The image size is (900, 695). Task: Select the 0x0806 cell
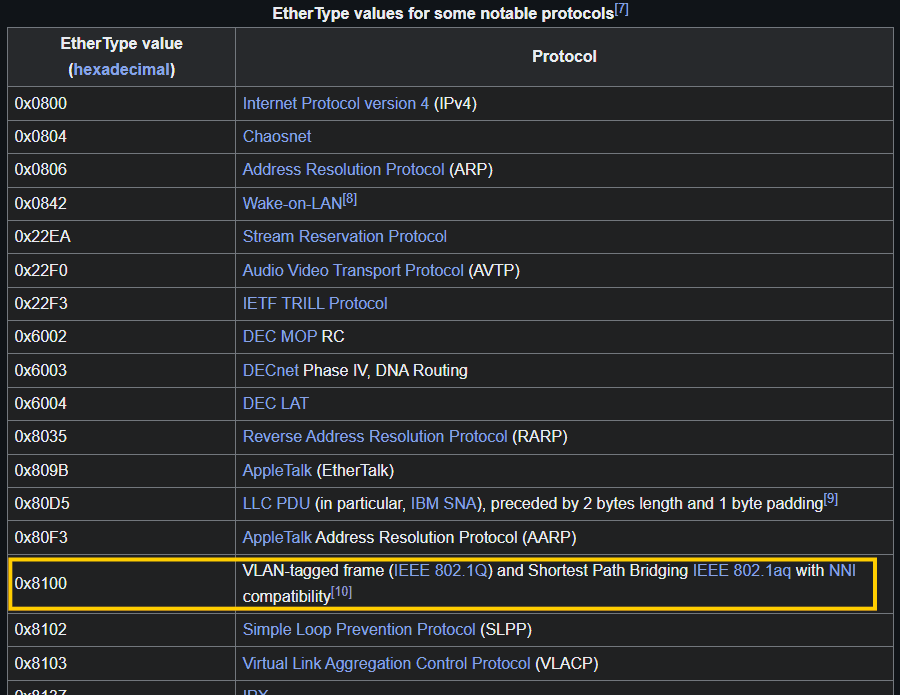tap(121, 170)
